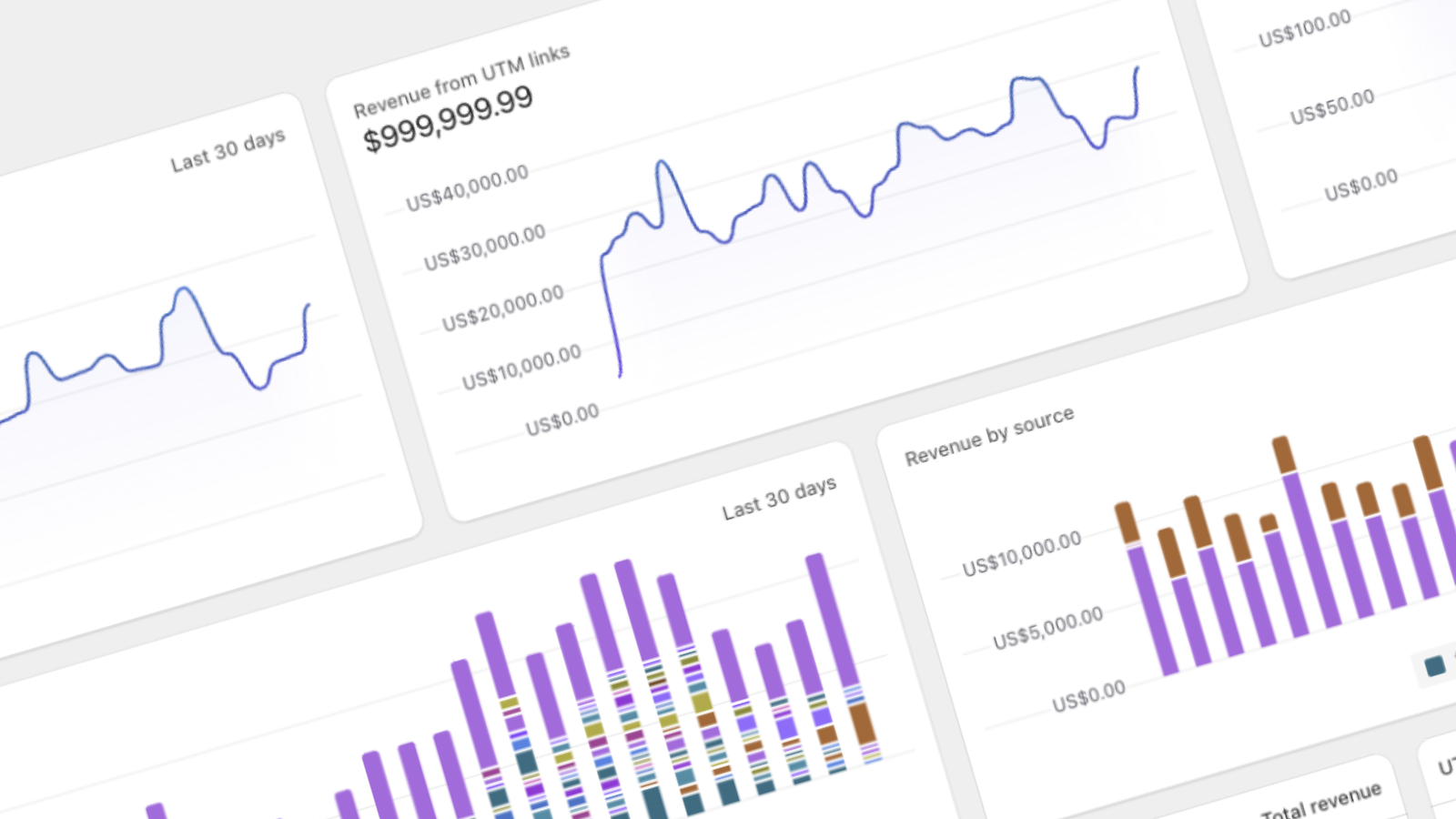Click the US$40,000.00 axis label

467,188
